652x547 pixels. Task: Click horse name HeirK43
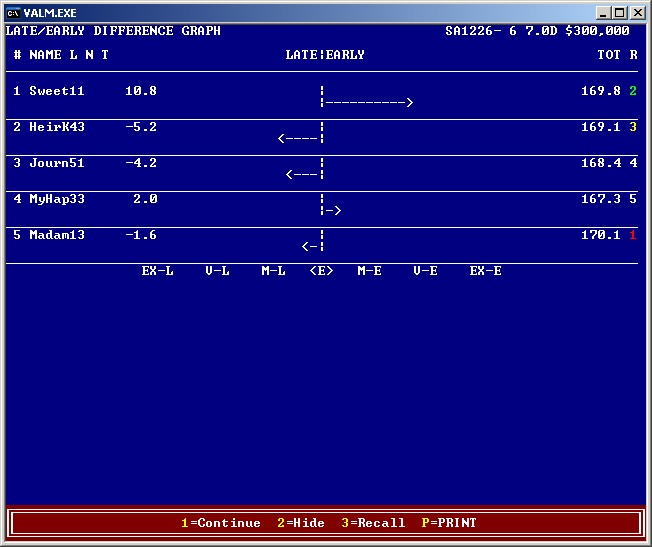click(x=57, y=127)
